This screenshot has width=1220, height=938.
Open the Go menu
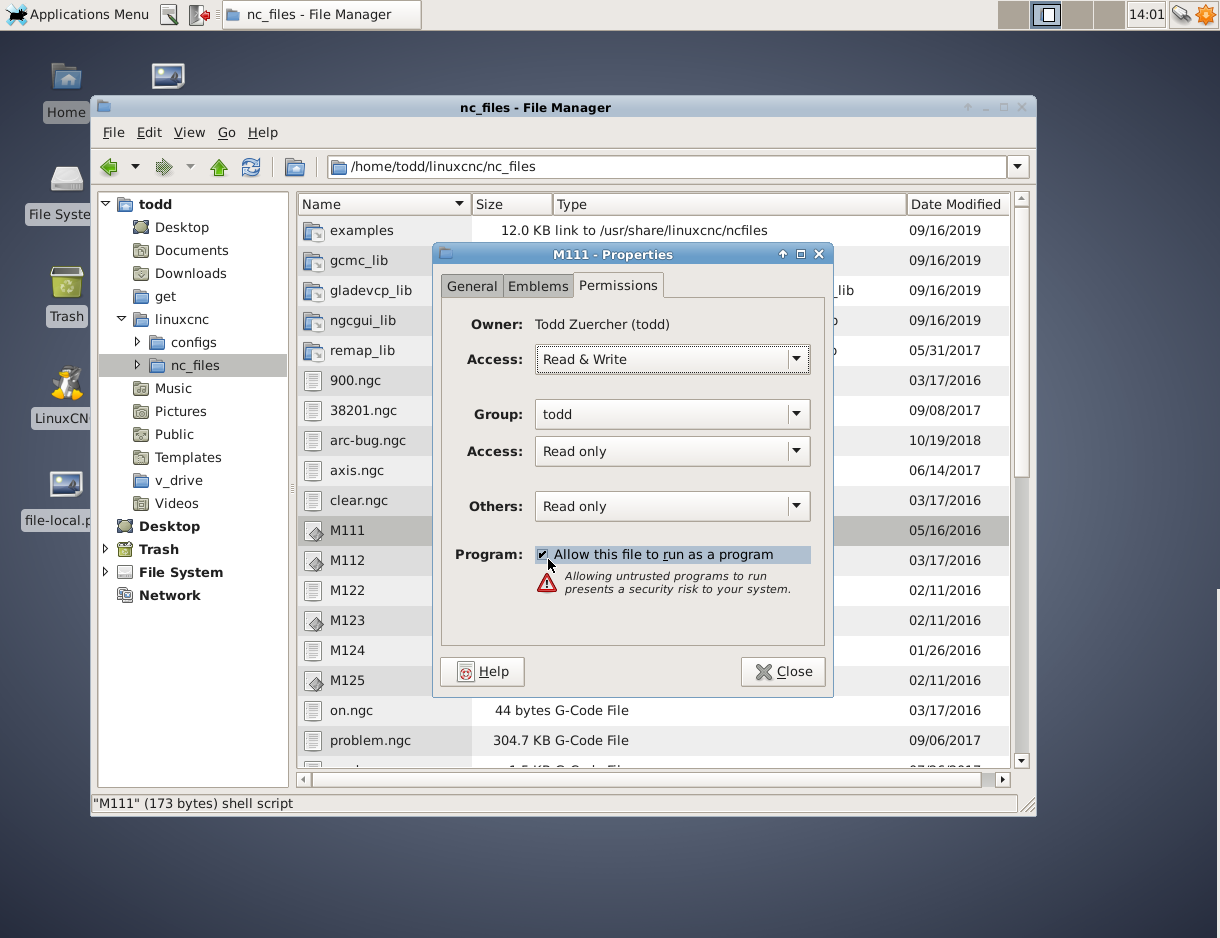coord(226,132)
